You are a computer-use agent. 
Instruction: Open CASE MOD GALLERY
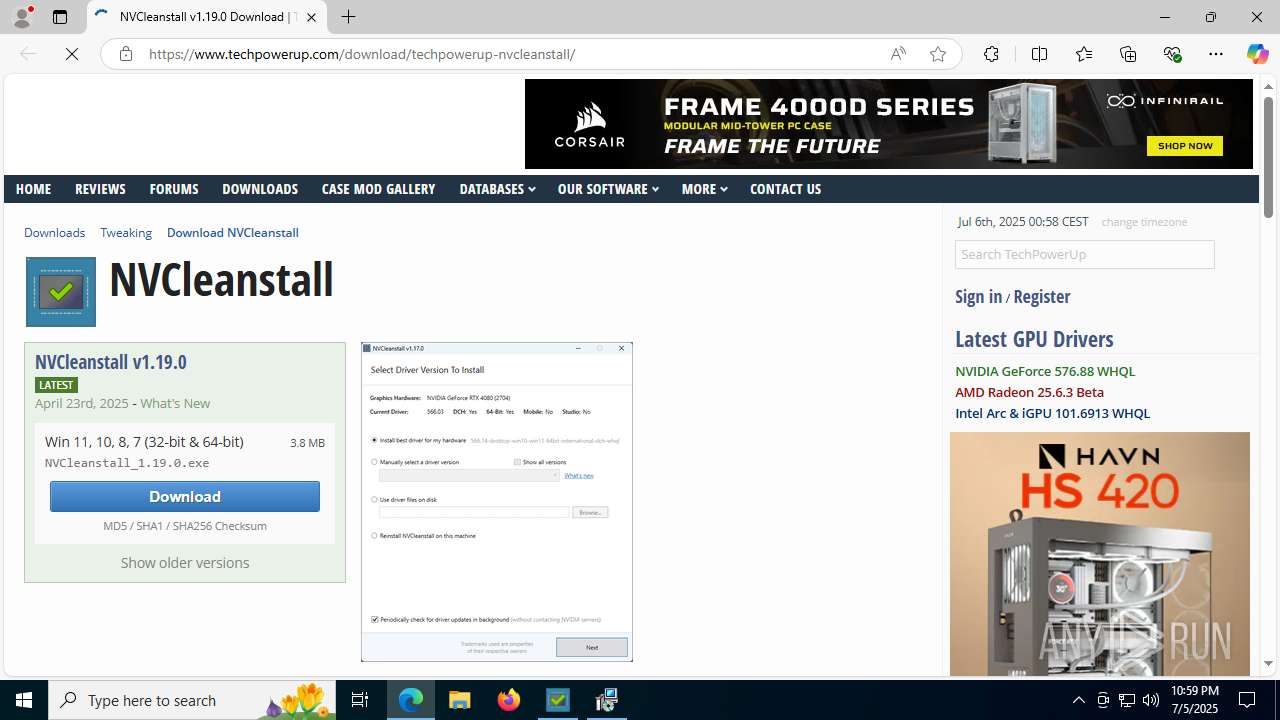pos(378,189)
